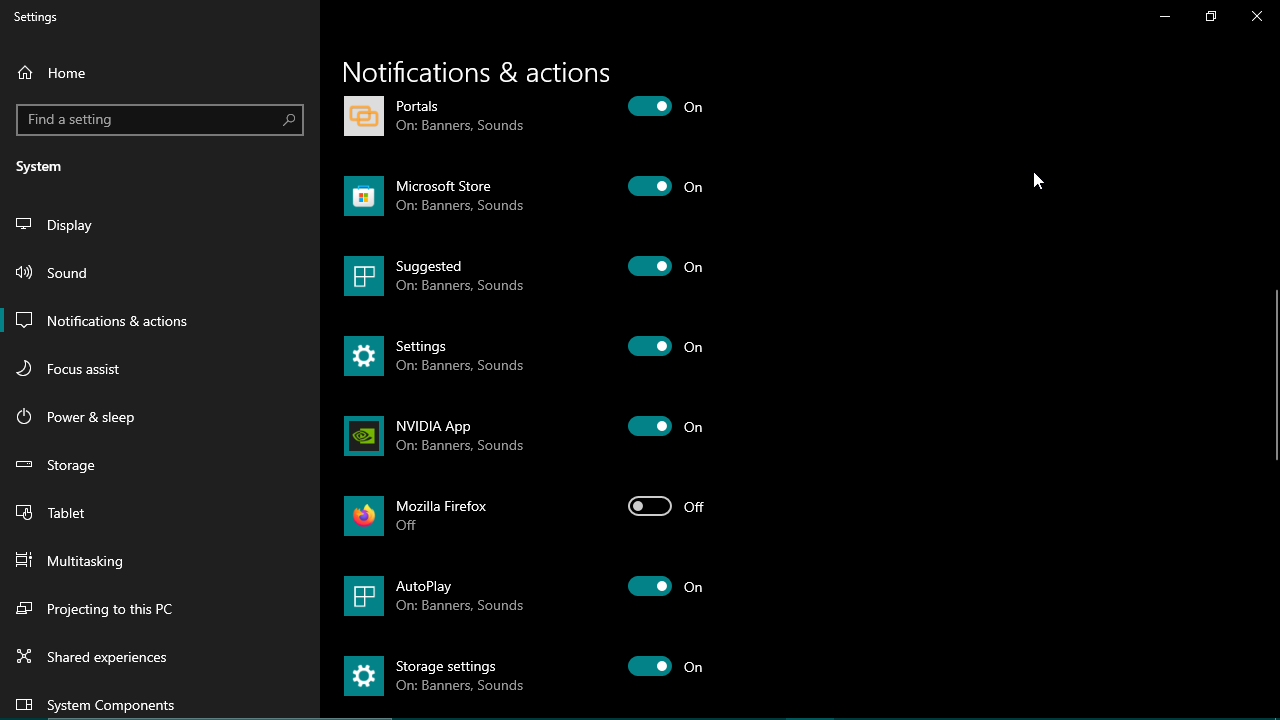
Task: Click the Display monitor icon
Action: coord(25,225)
